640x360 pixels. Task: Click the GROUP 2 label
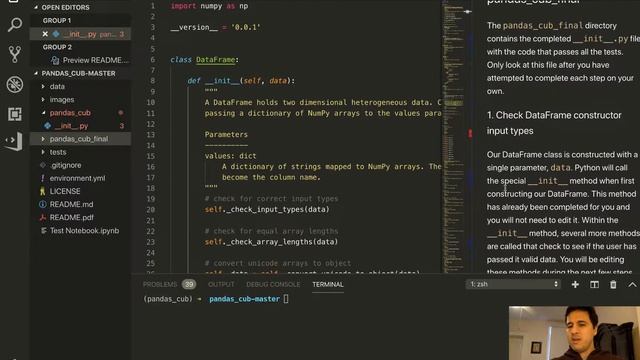pyautogui.click(x=57, y=47)
